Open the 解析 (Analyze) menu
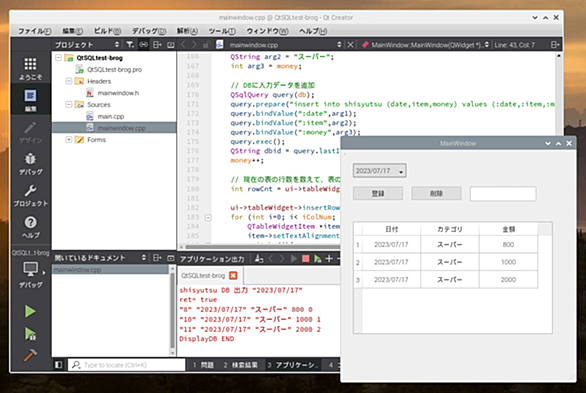The height and width of the screenshot is (393, 586). click(187, 31)
